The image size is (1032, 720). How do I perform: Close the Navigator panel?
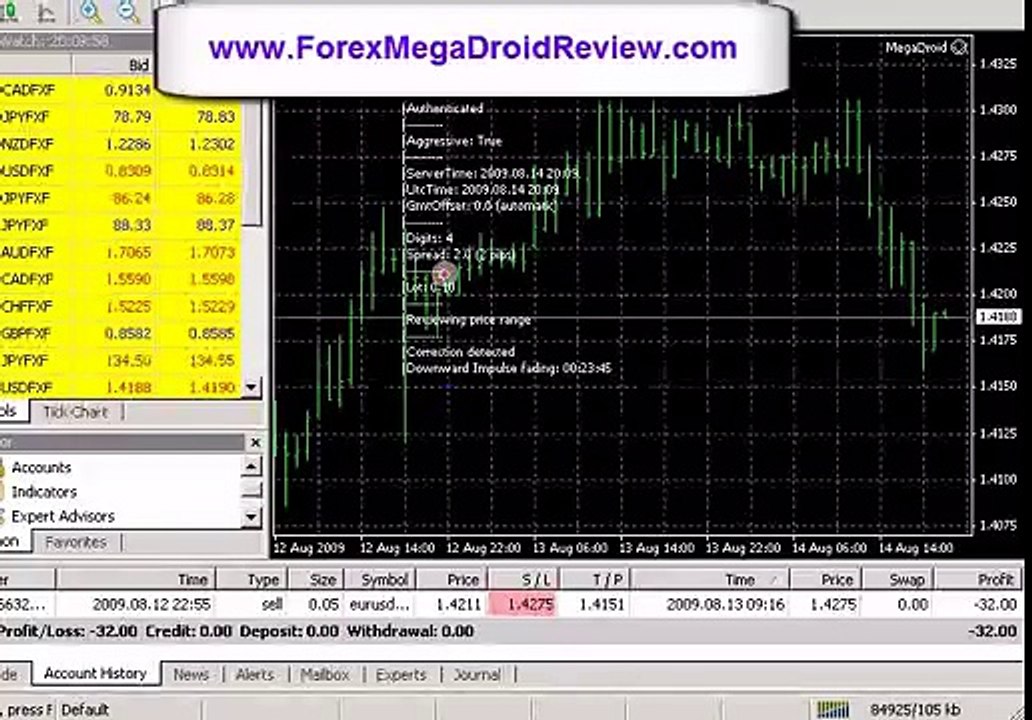click(x=255, y=443)
